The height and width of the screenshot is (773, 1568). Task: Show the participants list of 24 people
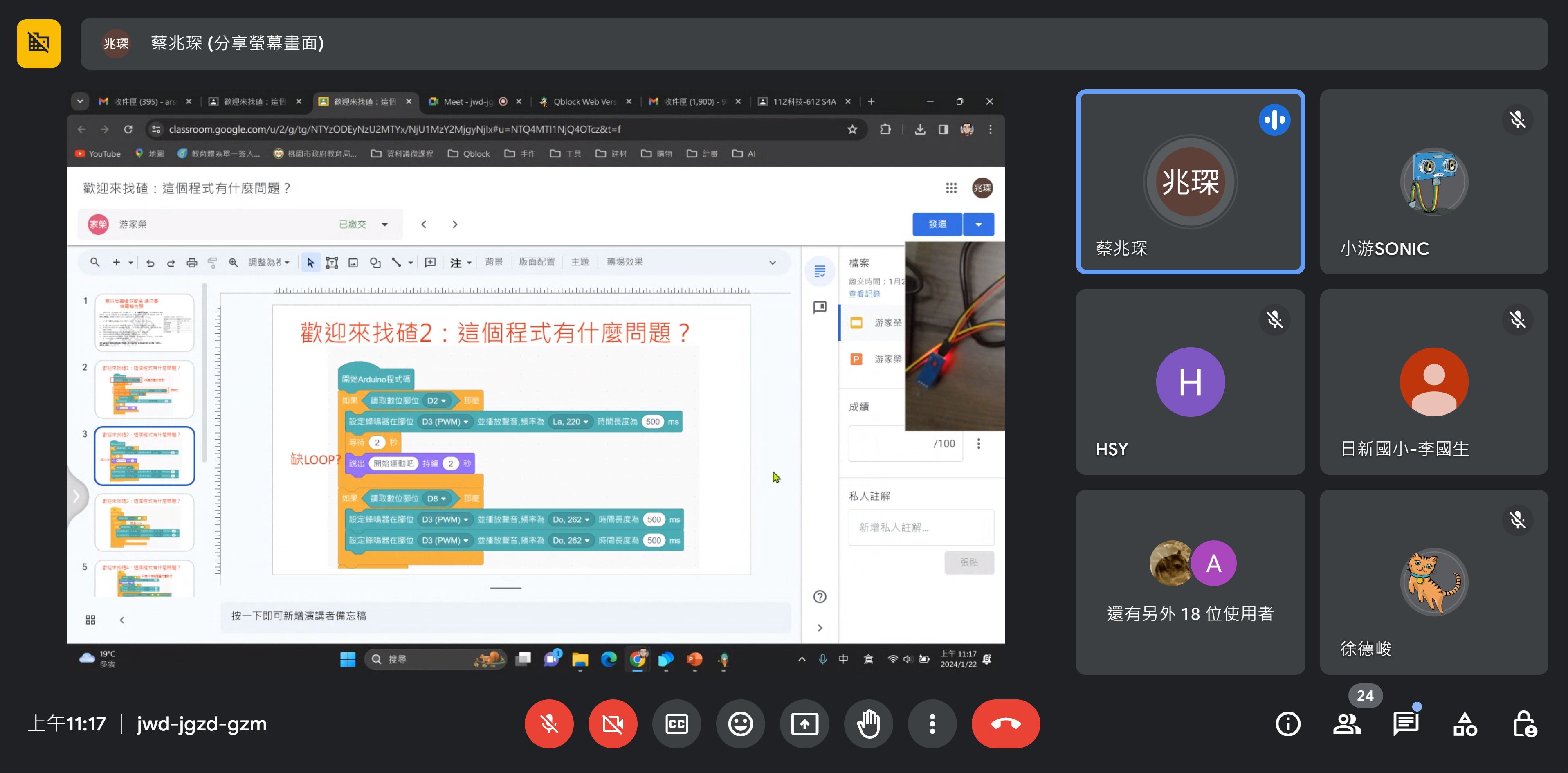[x=1347, y=724]
